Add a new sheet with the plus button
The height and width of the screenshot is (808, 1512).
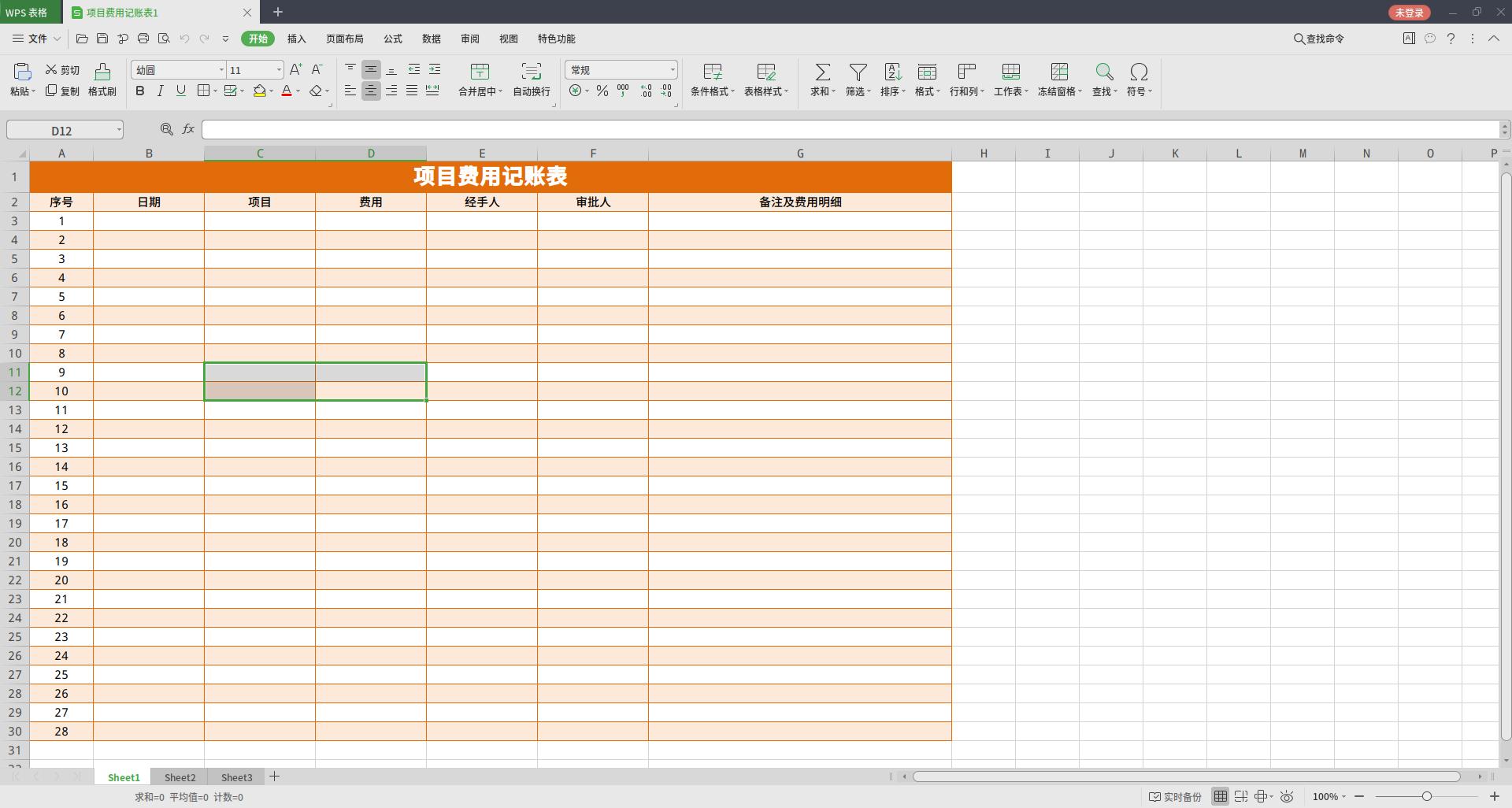pyautogui.click(x=275, y=777)
